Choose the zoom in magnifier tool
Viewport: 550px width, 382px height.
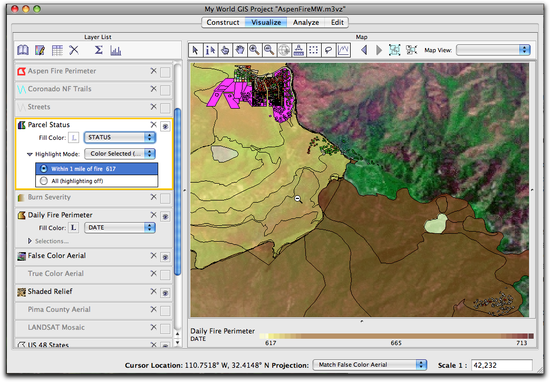[x=254, y=50]
